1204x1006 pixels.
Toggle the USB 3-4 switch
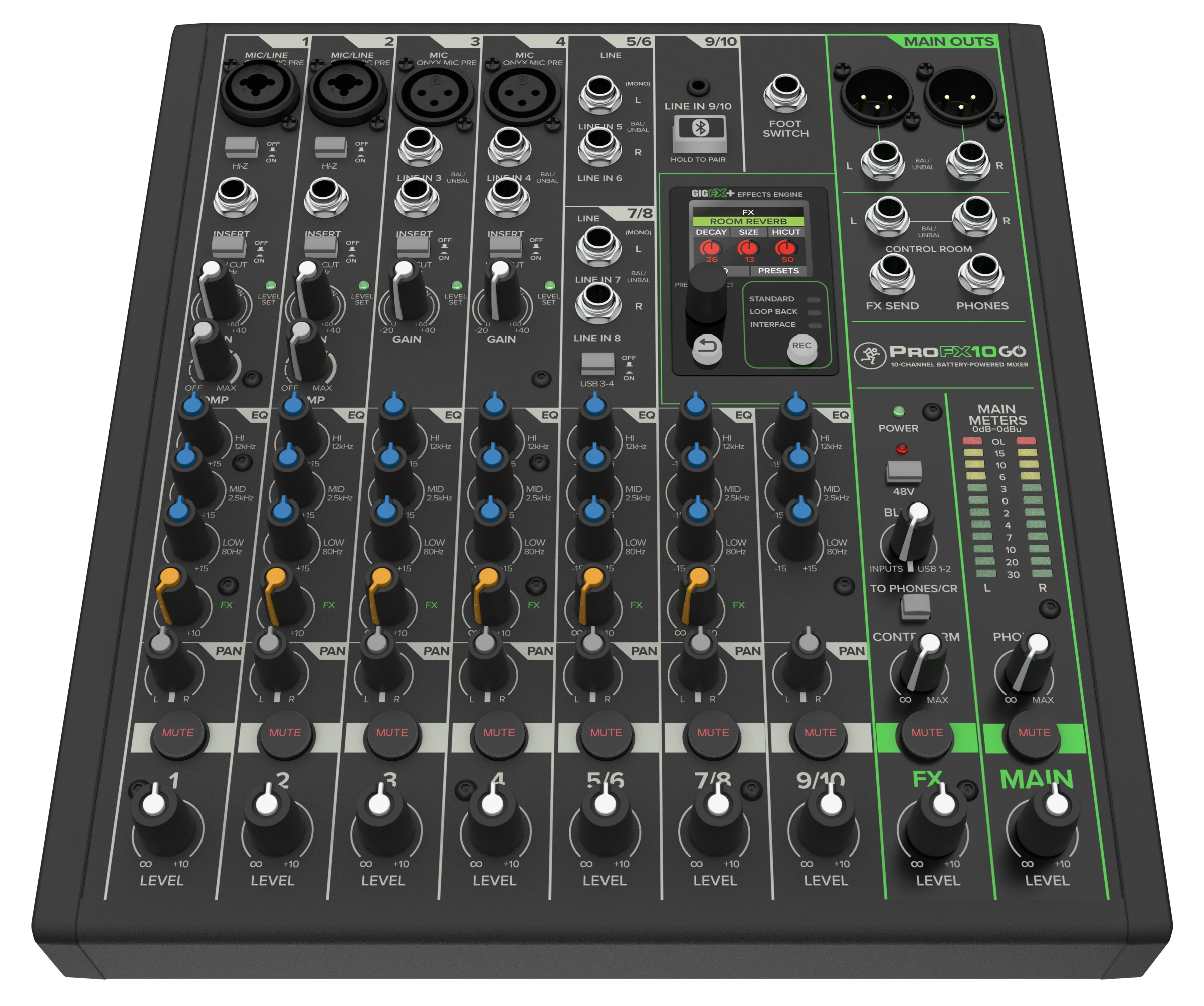[597, 364]
